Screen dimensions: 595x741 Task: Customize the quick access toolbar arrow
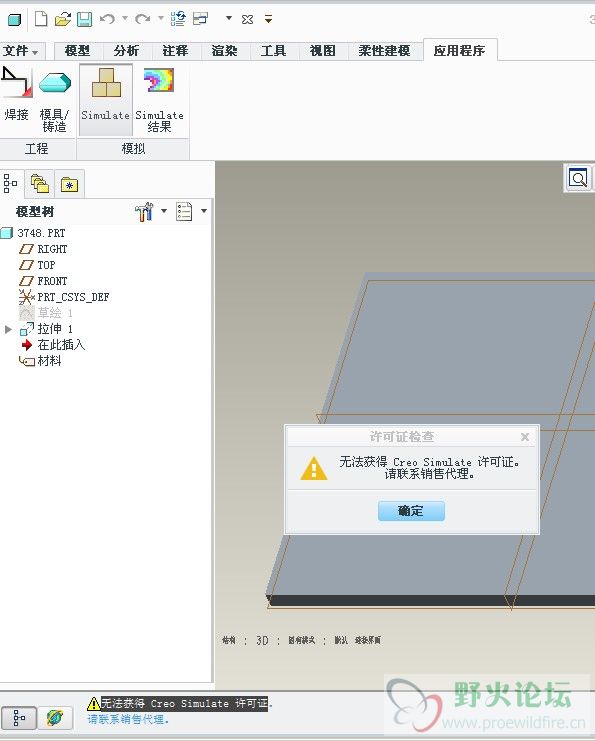click(x=268, y=19)
